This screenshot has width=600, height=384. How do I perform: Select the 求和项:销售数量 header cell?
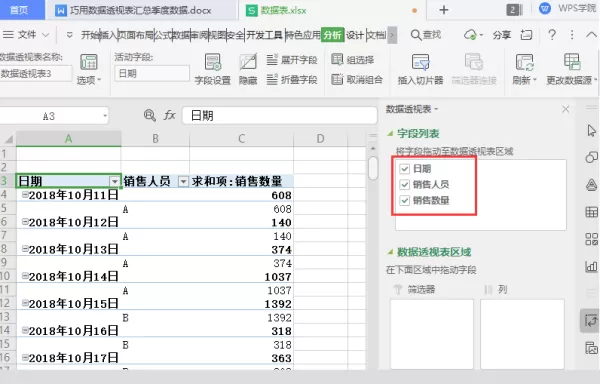point(242,181)
